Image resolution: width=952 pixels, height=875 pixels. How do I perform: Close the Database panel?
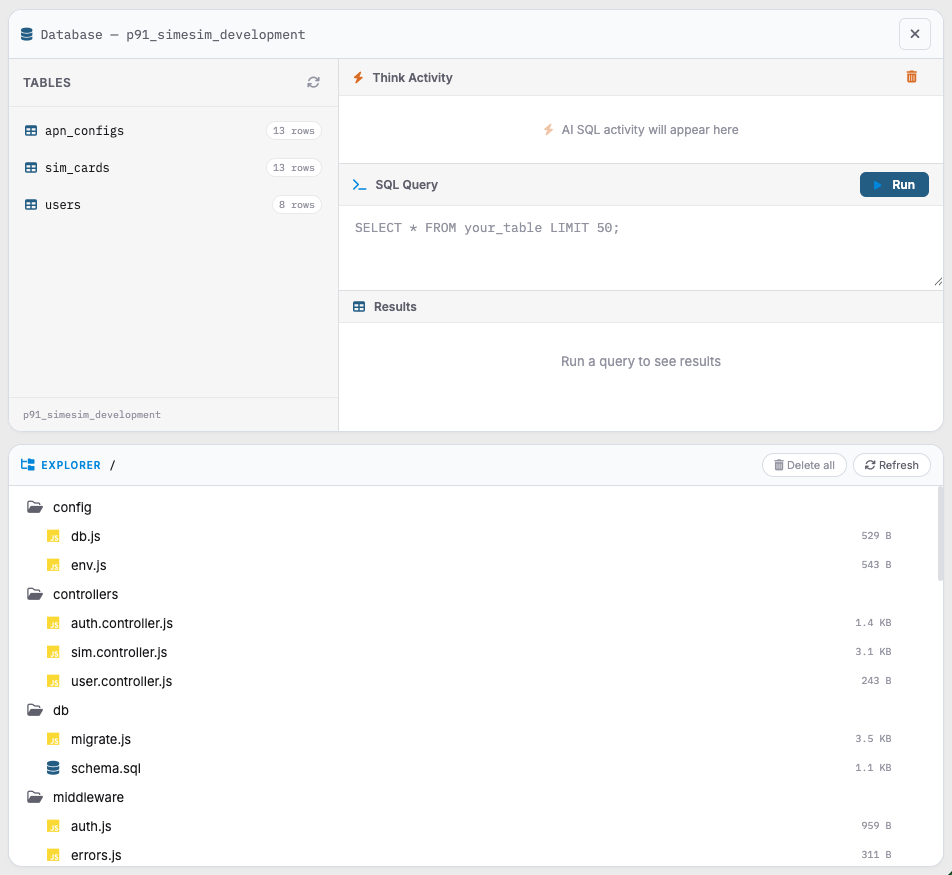[914, 34]
